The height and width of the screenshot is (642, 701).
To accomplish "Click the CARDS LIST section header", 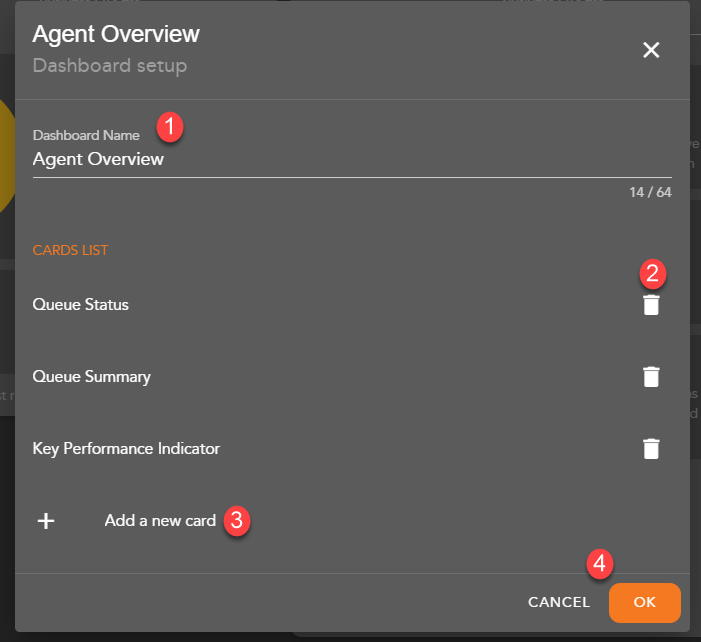I will [70, 250].
